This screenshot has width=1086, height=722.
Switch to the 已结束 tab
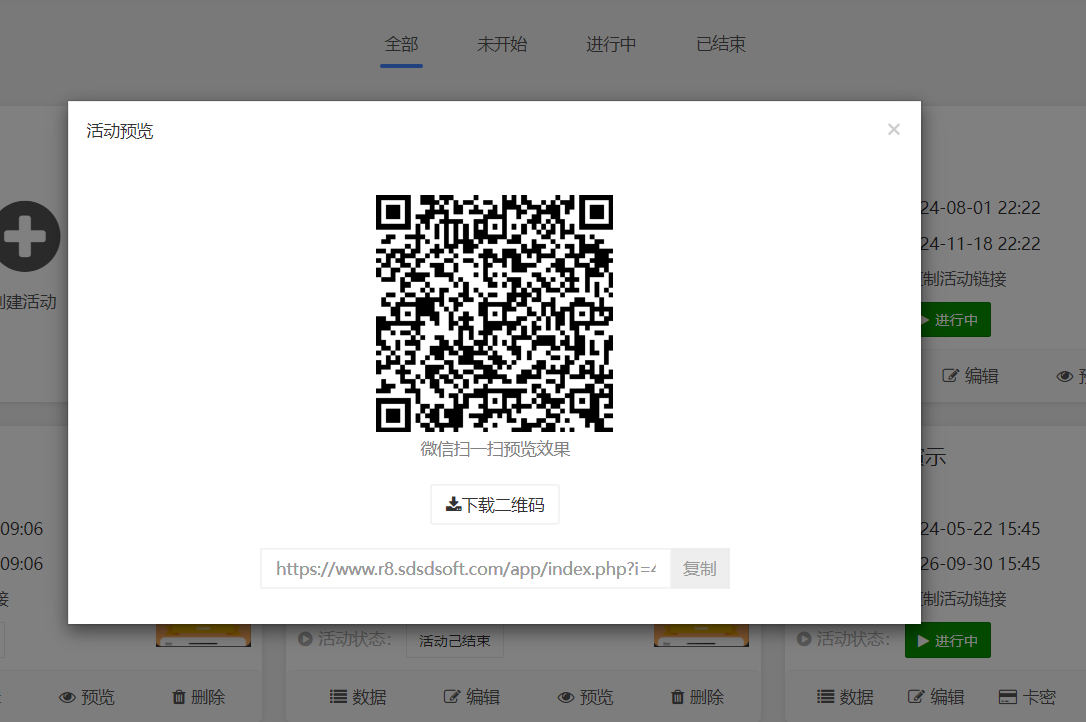[720, 44]
